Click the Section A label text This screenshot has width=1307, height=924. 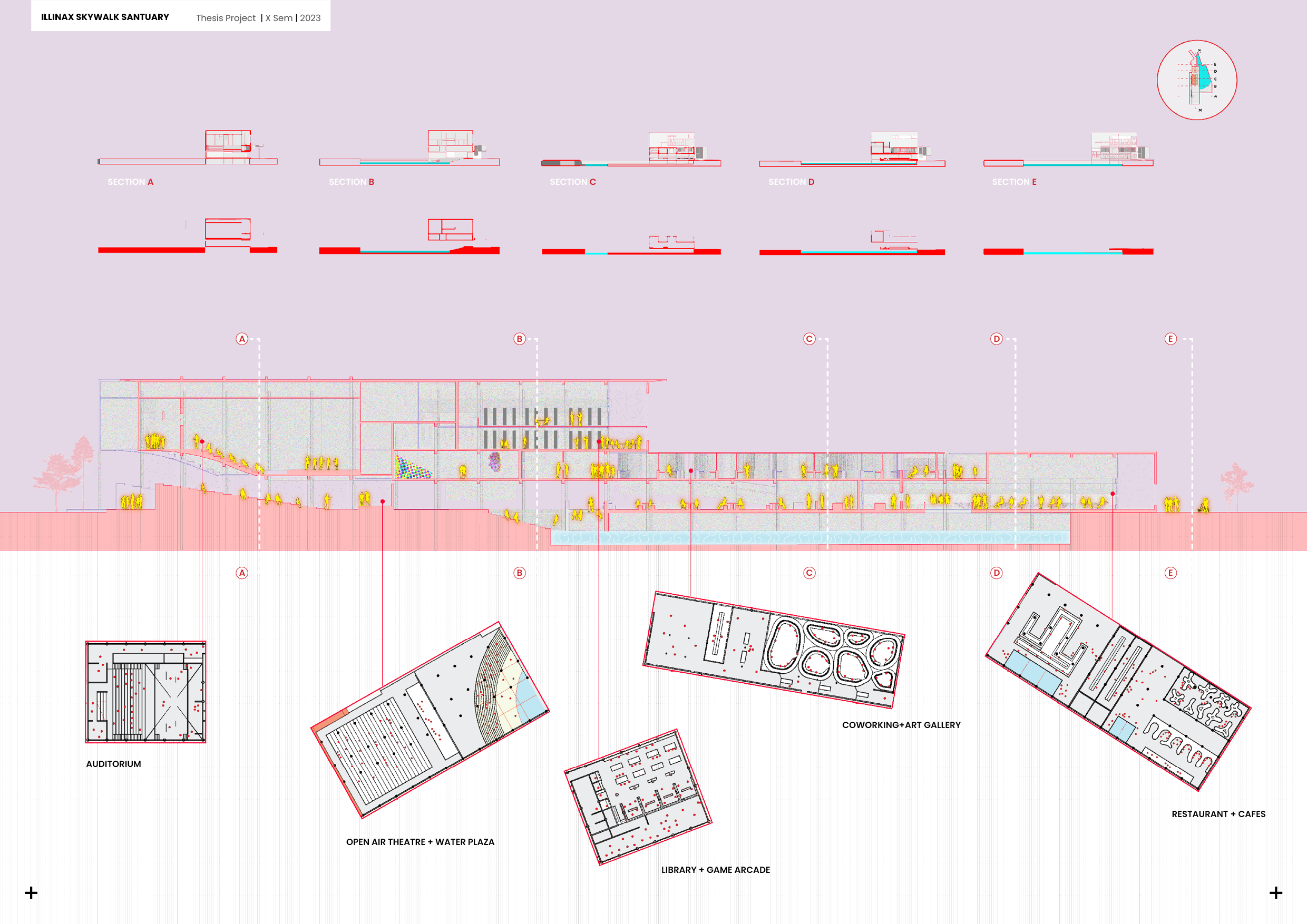point(130,182)
